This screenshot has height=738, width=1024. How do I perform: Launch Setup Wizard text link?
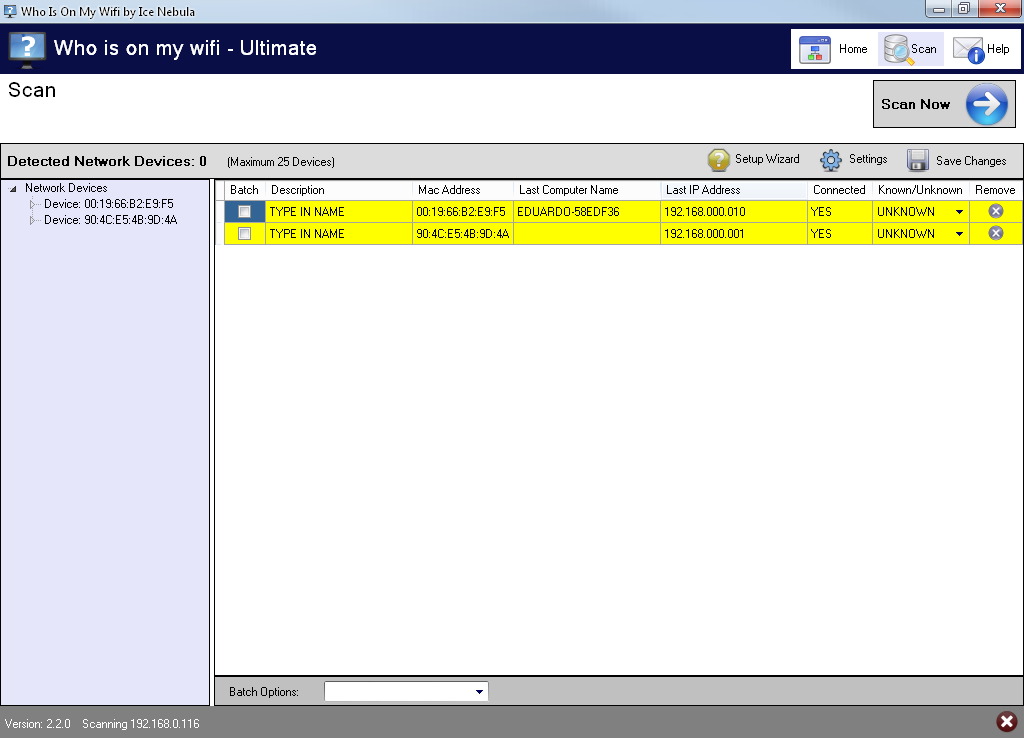(767, 159)
